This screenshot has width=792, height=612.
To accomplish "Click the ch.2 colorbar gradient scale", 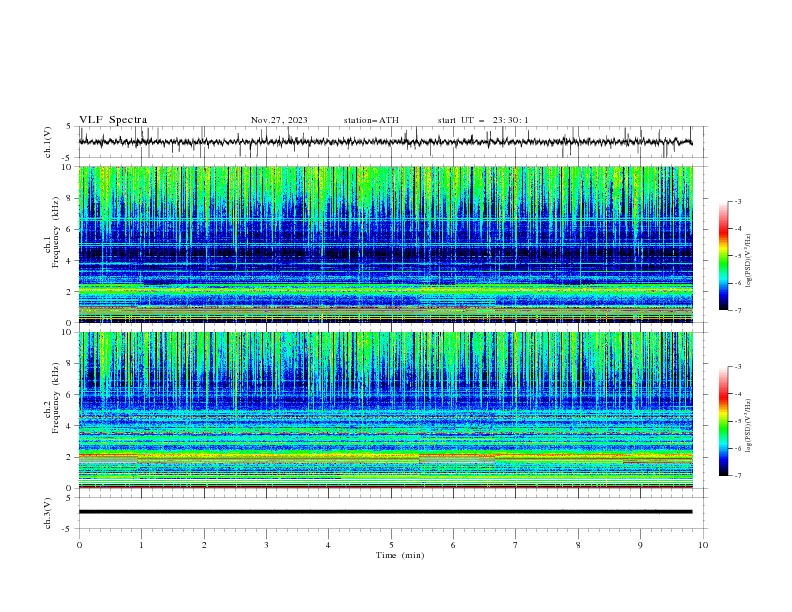I will 724,421.
